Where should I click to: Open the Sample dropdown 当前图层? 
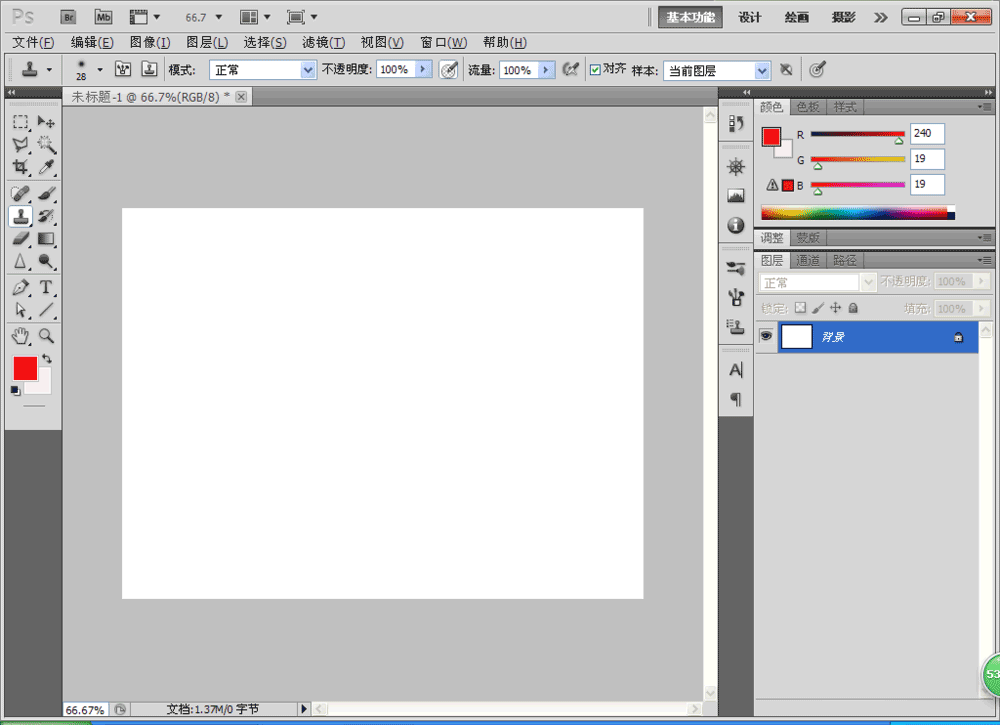[717, 71]
